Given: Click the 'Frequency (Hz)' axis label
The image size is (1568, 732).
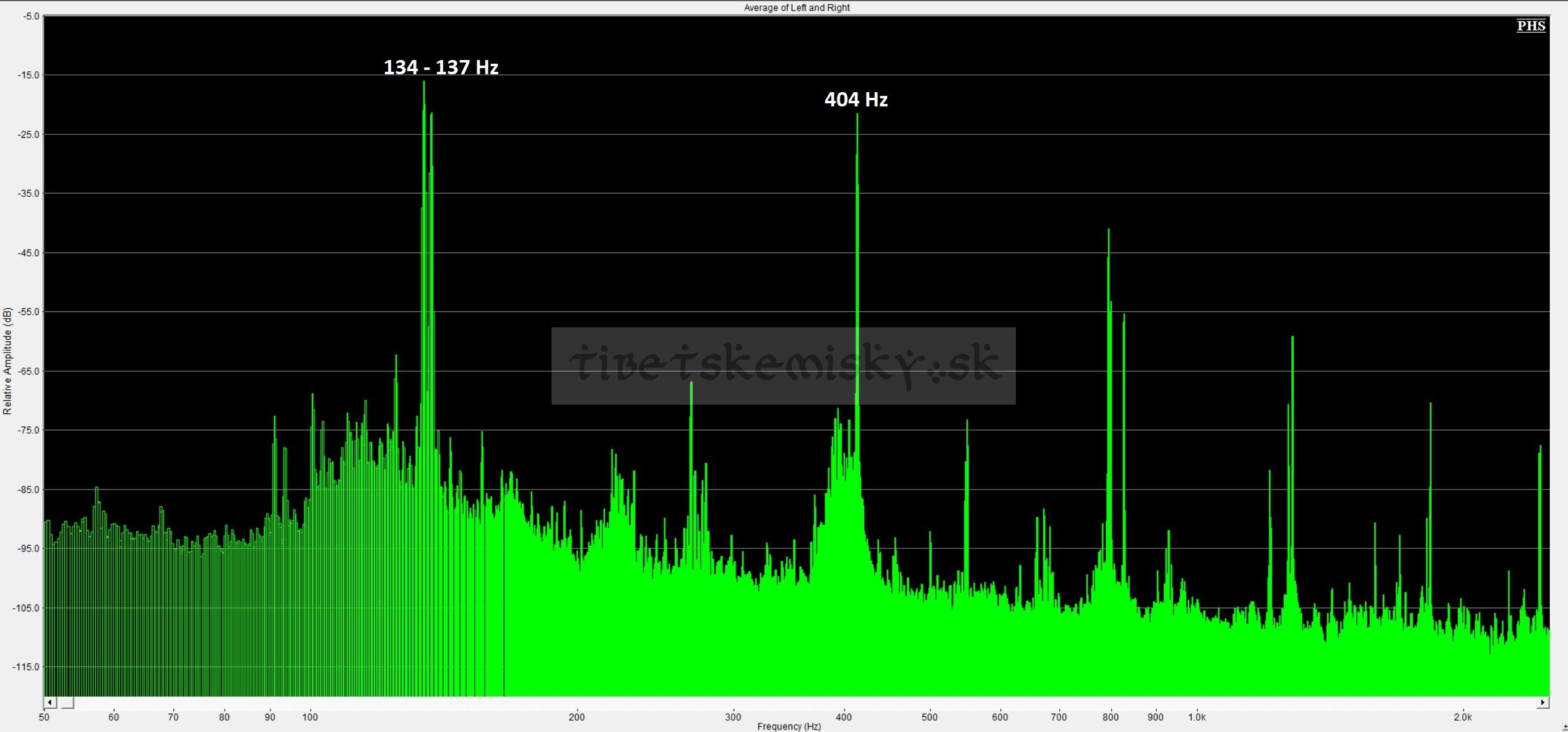Looking at the screenshot, I should (x=789, y=726).
